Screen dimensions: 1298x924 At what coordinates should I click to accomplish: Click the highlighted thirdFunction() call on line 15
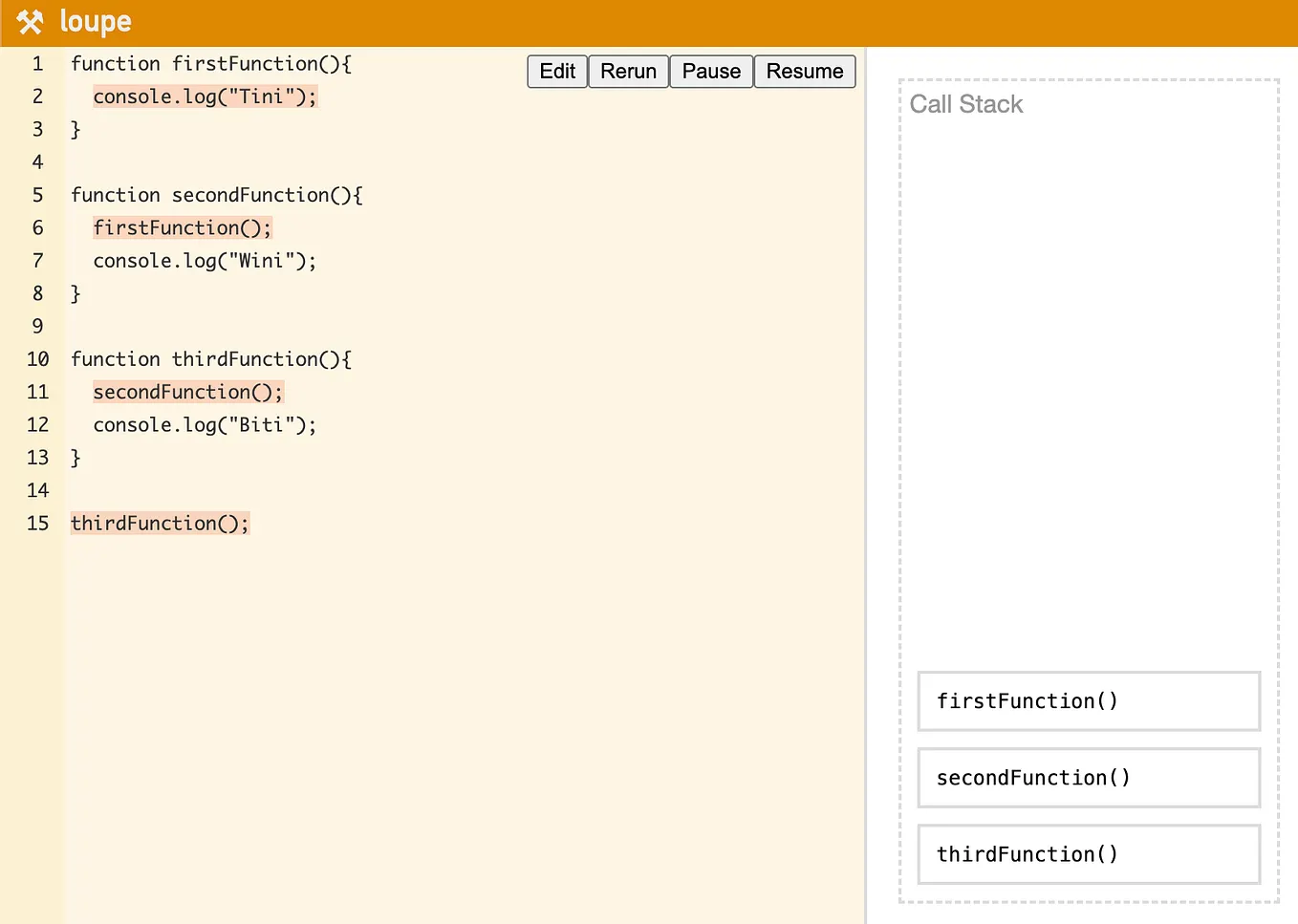click(x=160, y=523)
